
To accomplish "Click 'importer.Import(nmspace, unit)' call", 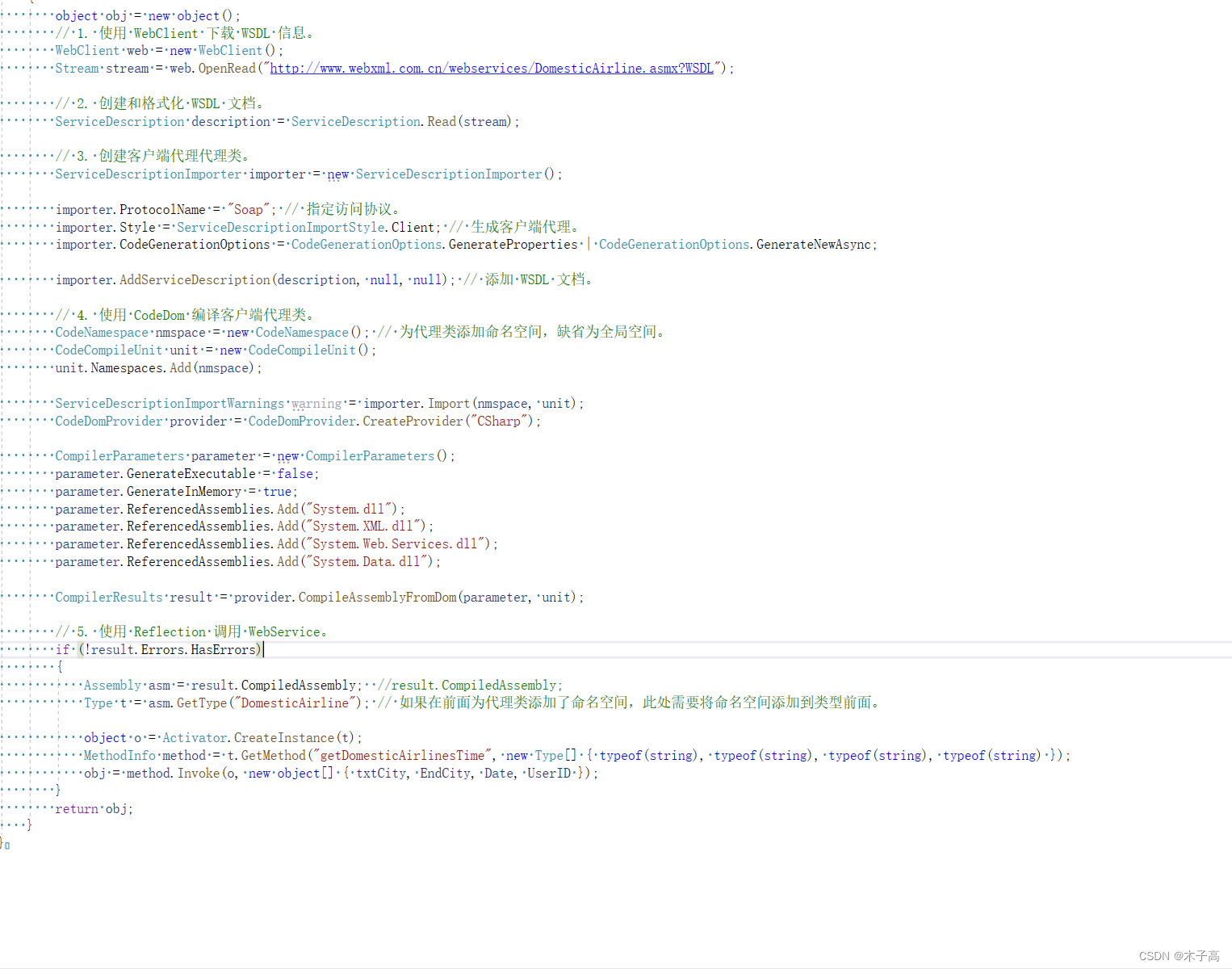I will (x=471, y=404).
